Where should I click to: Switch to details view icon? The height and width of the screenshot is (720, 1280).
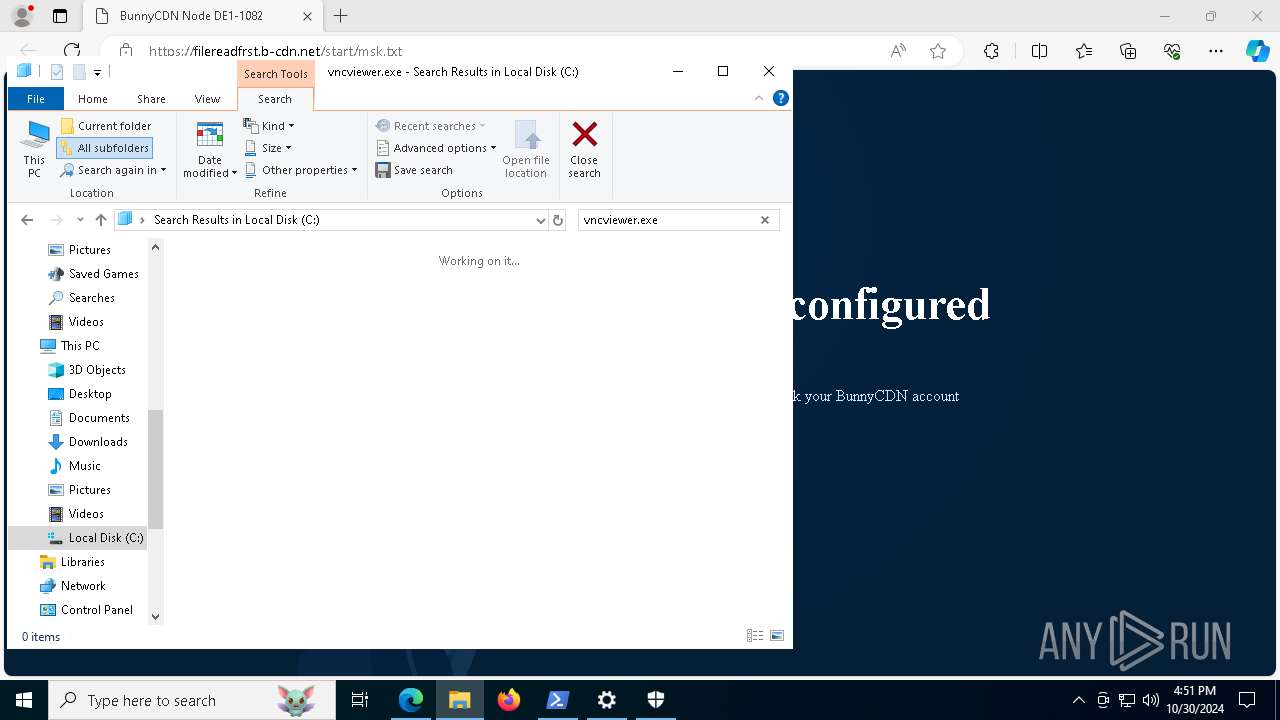point(755,636)
